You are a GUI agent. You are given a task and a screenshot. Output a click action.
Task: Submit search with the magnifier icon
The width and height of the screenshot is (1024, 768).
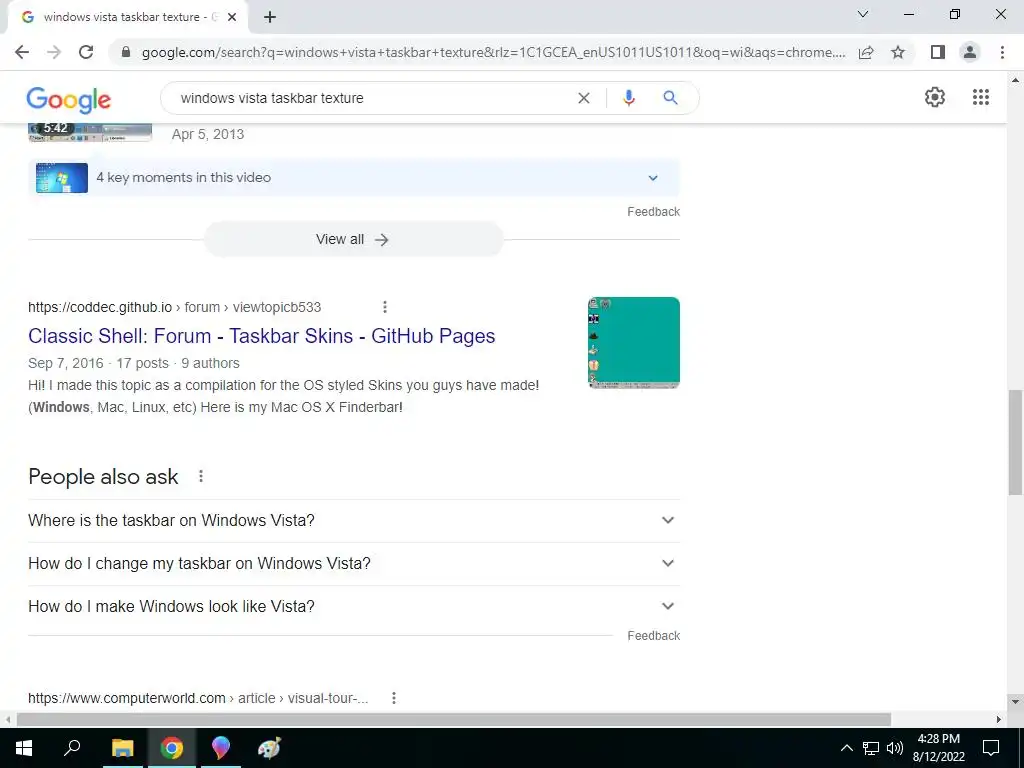tap(670, 98)
